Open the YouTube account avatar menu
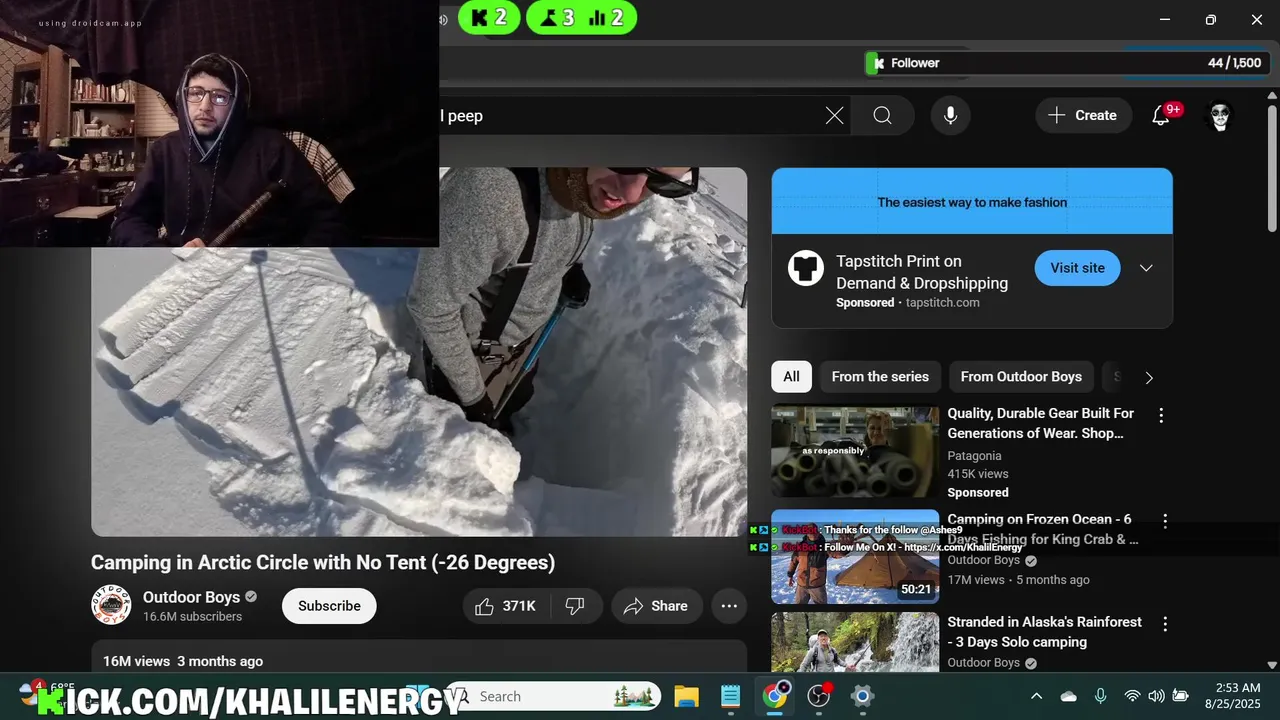 pos(1219,116)
